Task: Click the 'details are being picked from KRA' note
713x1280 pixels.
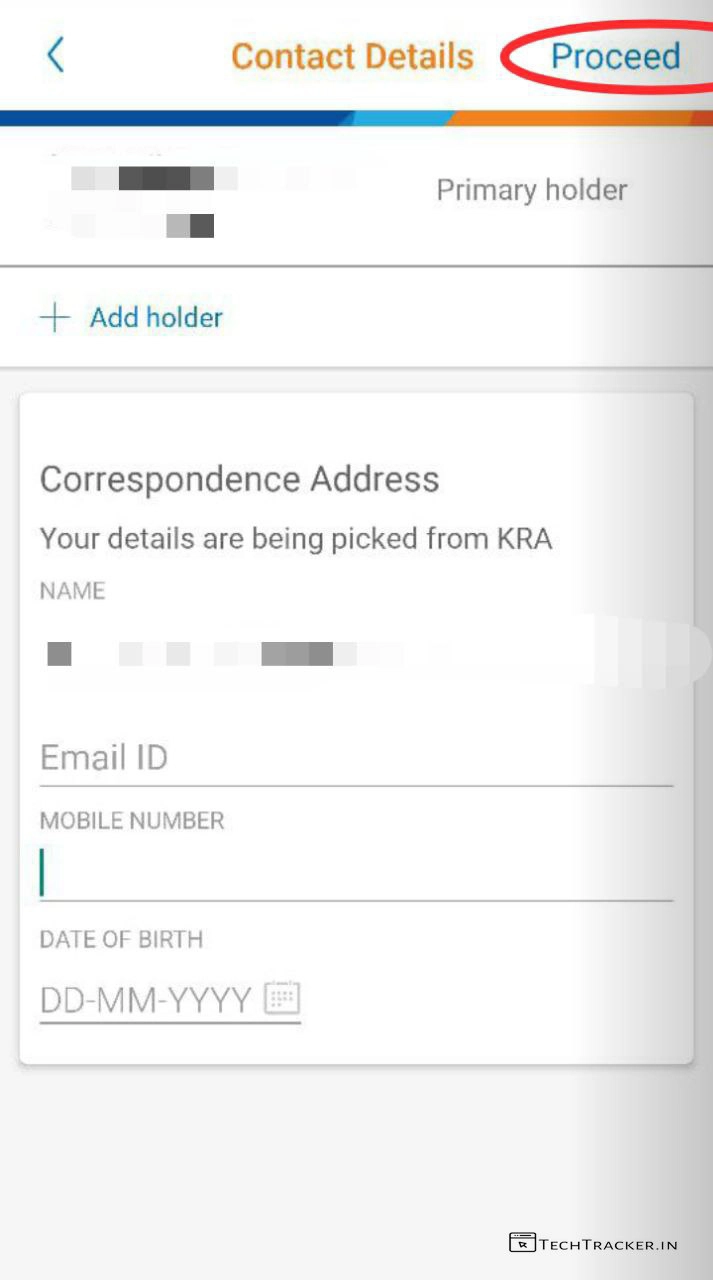Action: coord(296,539)
